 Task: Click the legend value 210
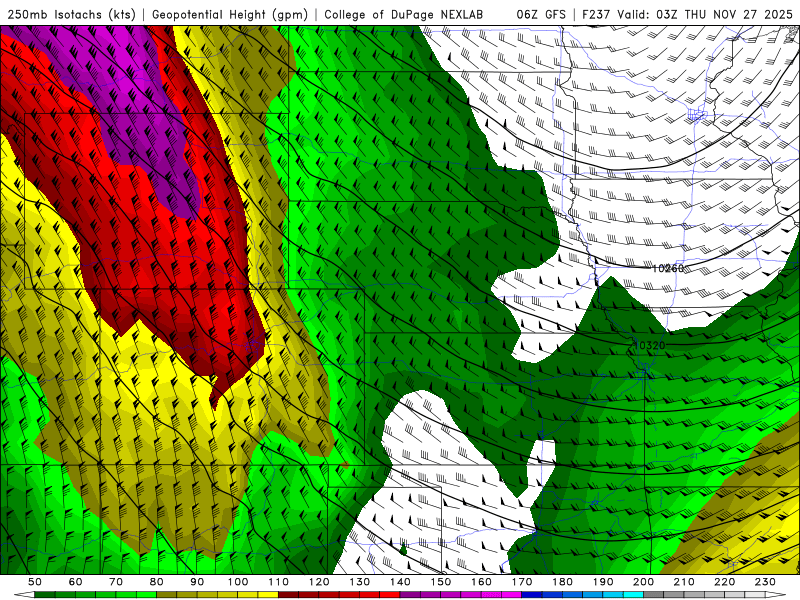tap(684, 582)
